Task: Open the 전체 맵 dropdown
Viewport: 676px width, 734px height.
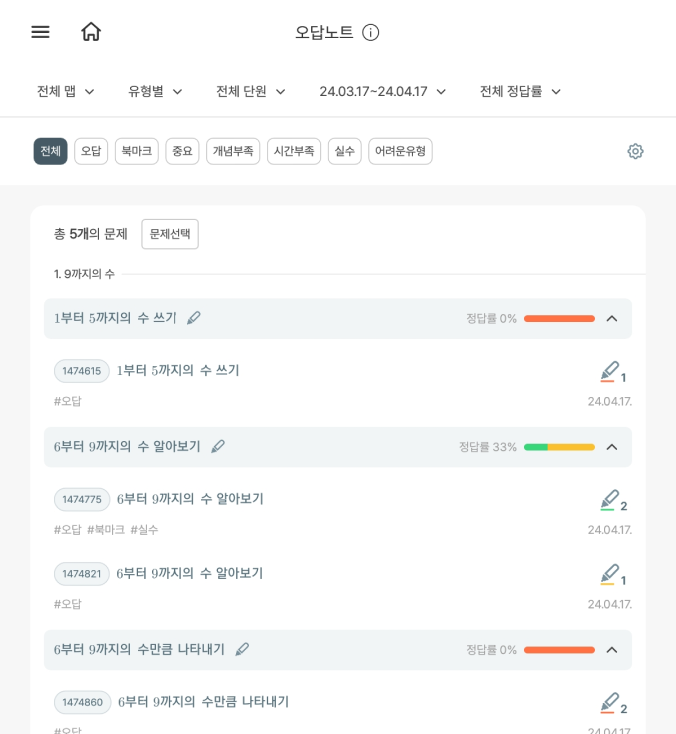Action: 66,91
